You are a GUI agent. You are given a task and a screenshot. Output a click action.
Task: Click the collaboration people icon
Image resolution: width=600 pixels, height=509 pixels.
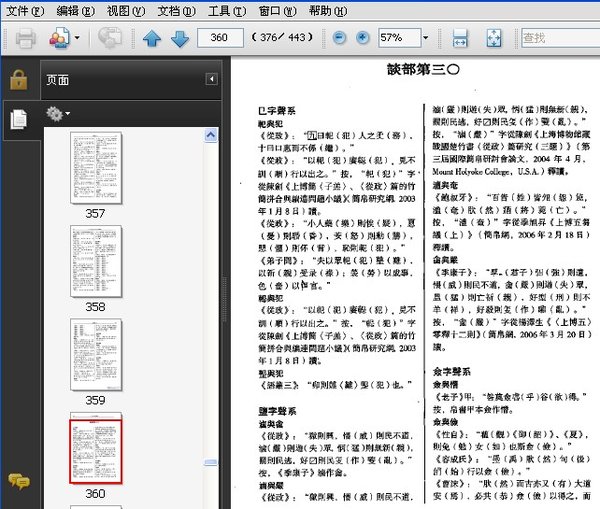(60, 38)
